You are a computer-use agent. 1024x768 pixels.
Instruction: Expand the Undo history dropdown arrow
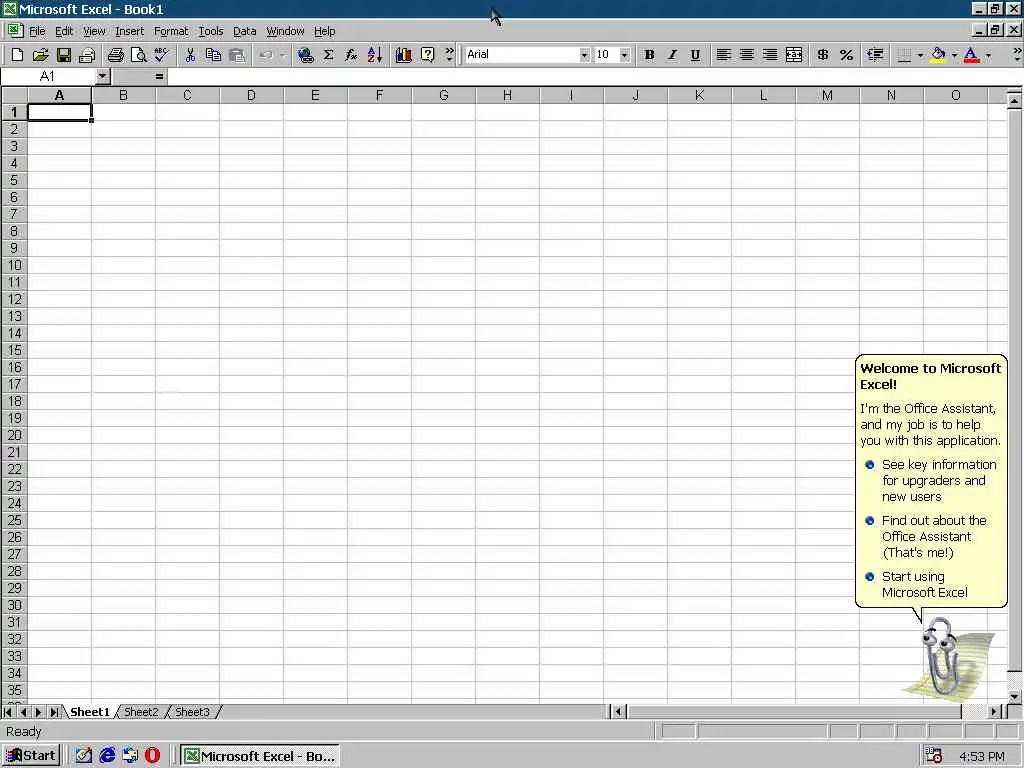click(x=282, y=56)
